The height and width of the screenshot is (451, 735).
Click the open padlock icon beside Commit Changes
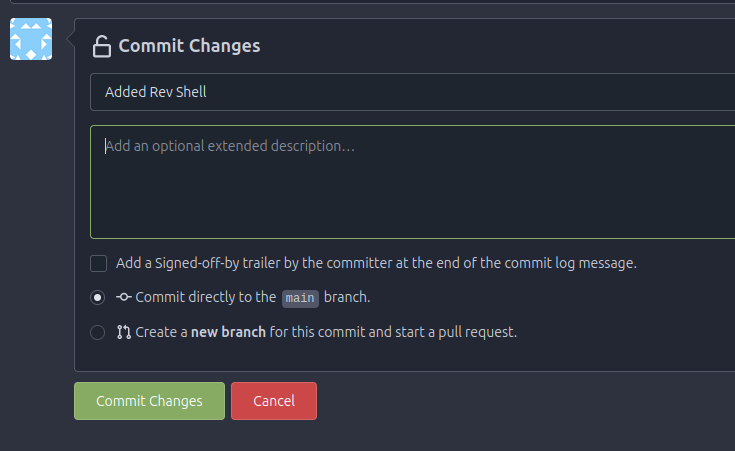[101, 46]
